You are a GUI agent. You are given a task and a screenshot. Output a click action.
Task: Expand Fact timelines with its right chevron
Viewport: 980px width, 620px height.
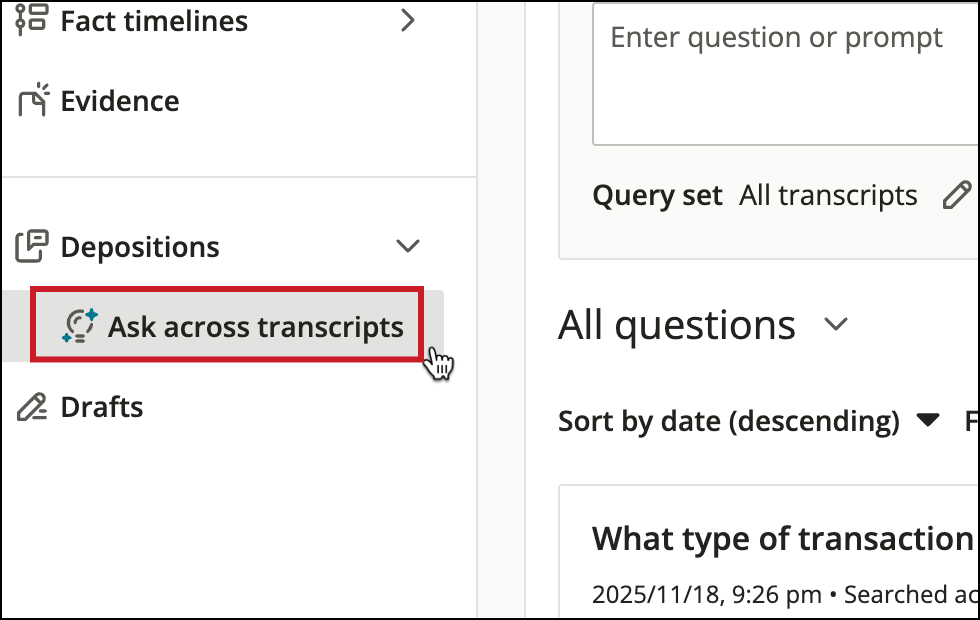coord(408,19)
